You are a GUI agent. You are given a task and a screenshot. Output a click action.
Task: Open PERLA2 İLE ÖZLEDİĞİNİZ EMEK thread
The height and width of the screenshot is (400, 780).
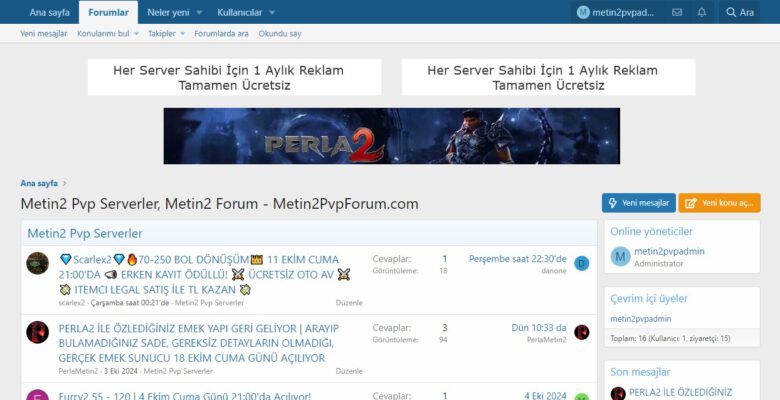pos(199,343)
